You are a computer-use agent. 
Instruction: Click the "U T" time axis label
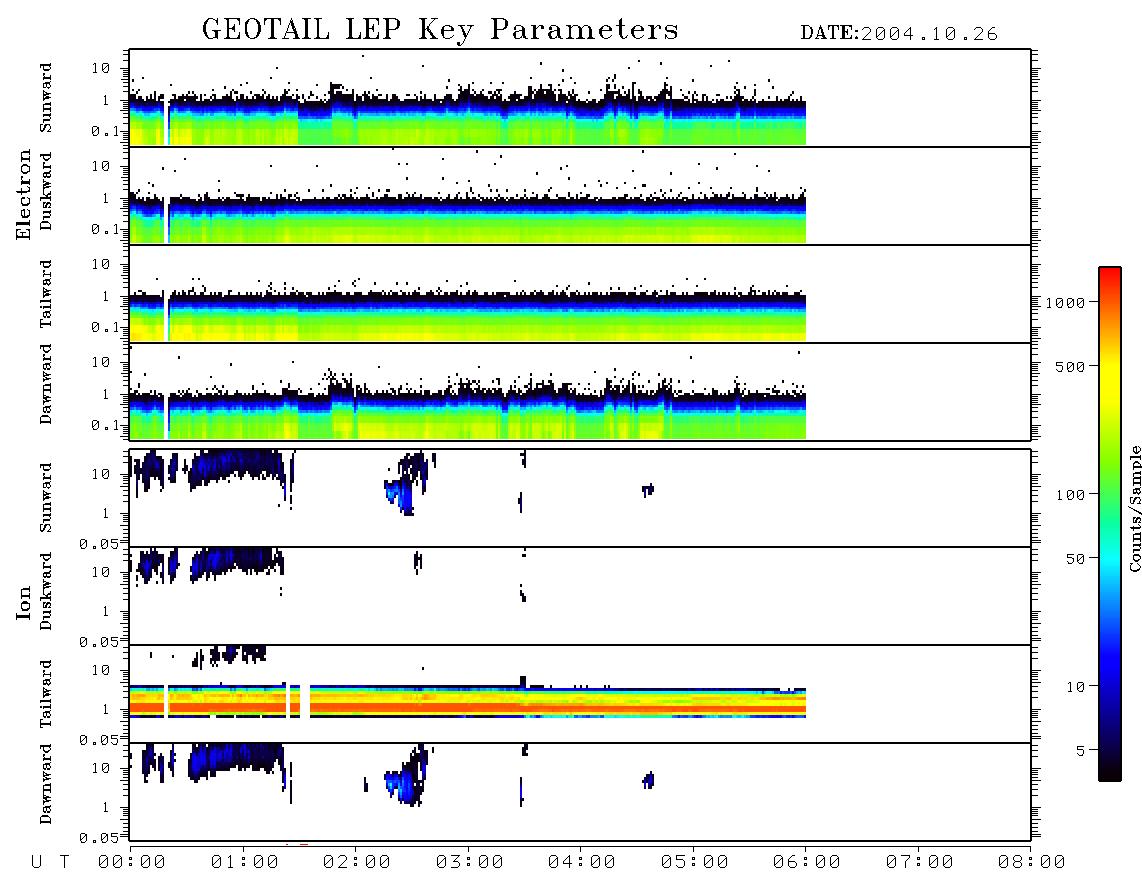[50, 863]
